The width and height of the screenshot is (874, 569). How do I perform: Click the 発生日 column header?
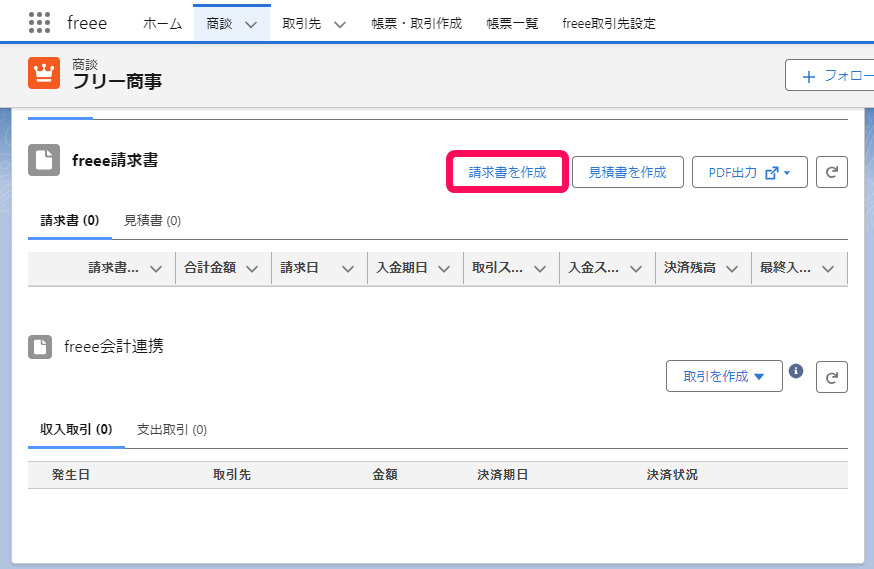(x=71, y=475)
